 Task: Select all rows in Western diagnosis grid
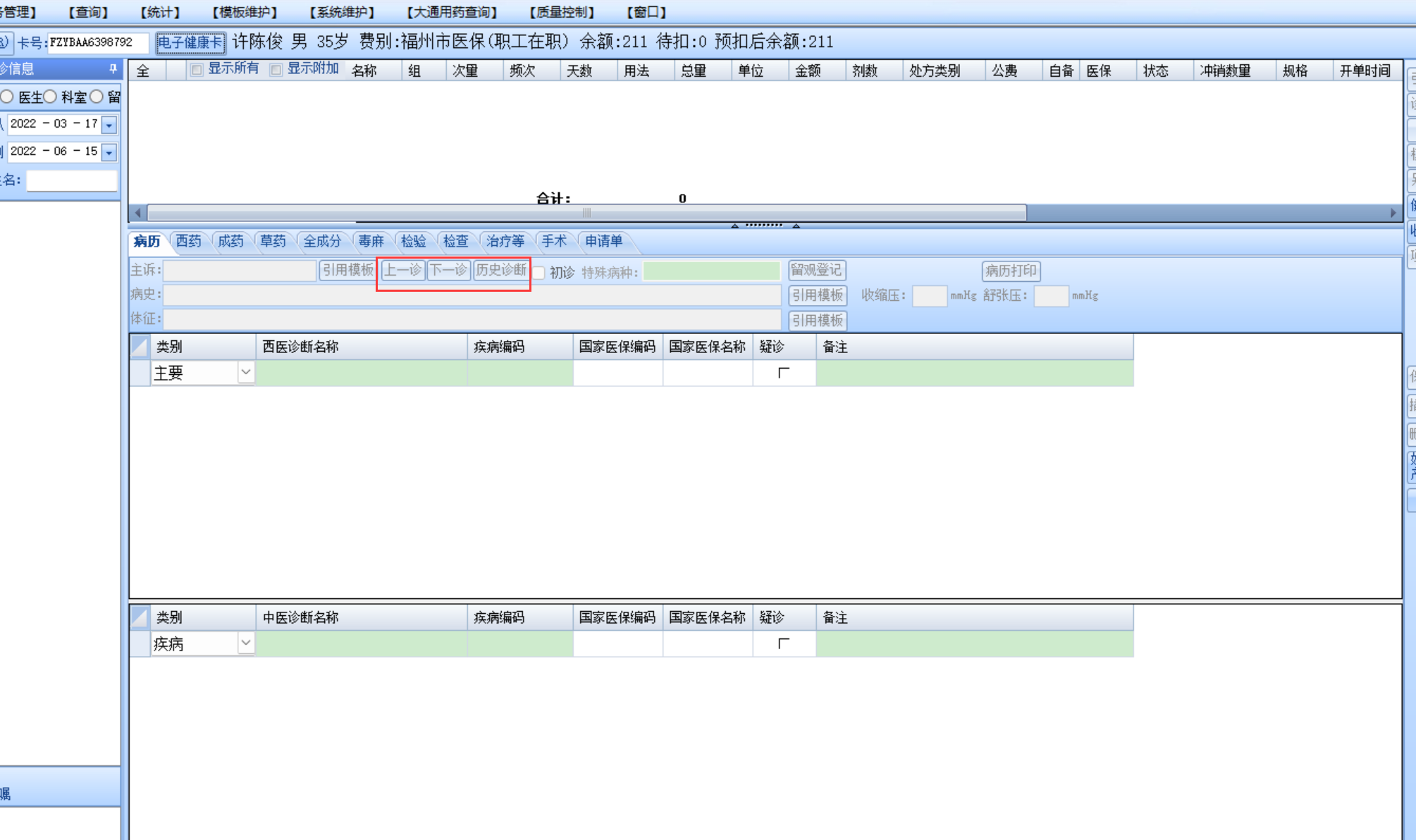pyautogui.click(x=140, y=346)
